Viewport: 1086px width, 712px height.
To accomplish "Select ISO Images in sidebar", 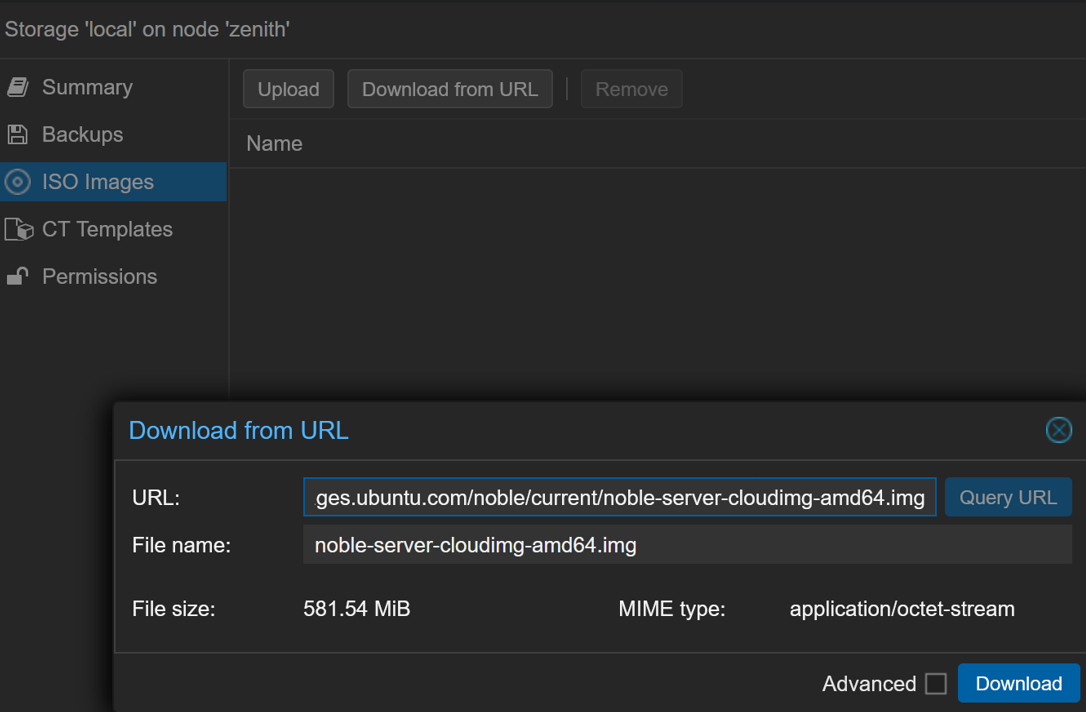I will coord(98,182).
